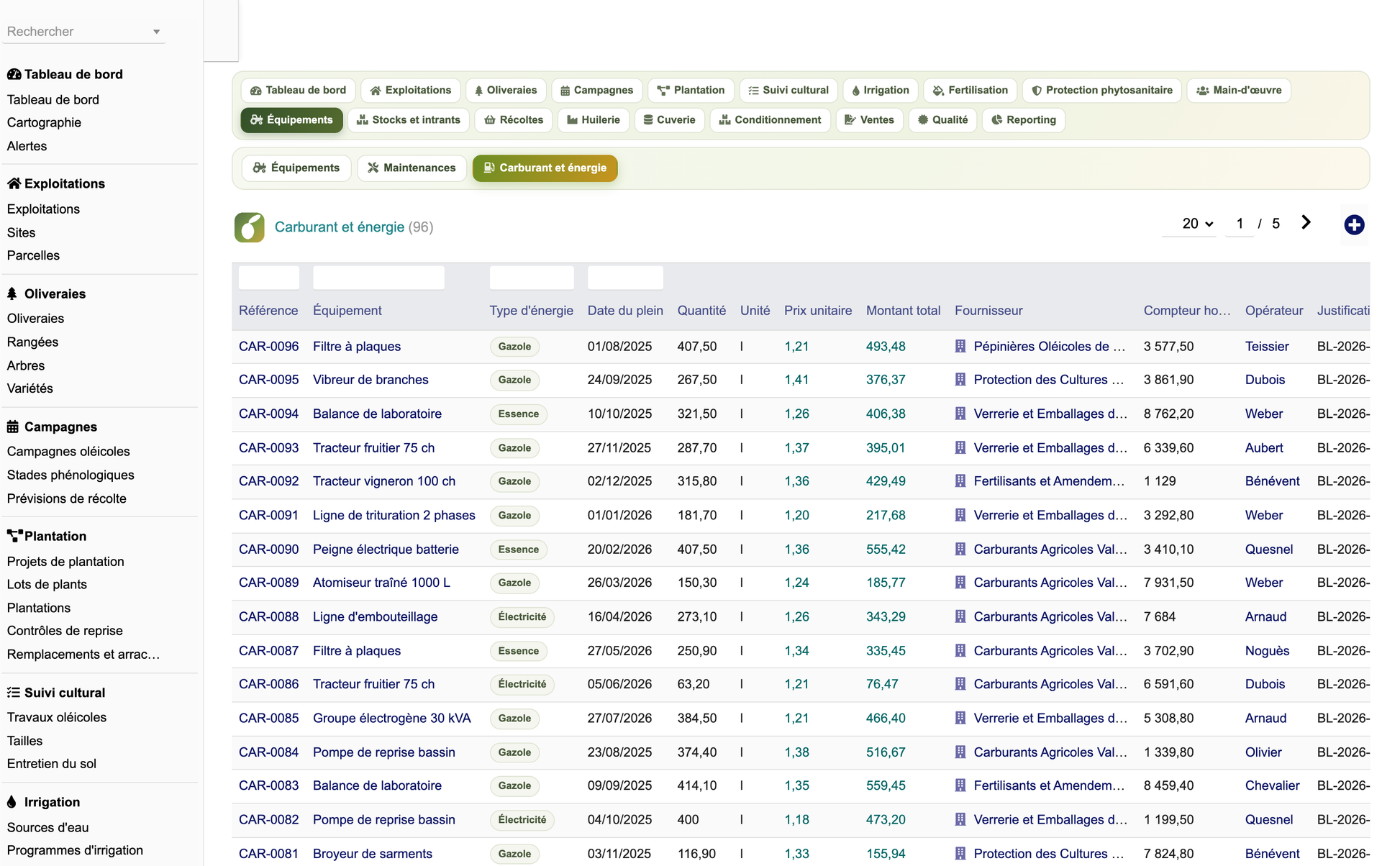Click Électricité badge in CAR-0086 row
1400x866 pixels.
(x=522, y=684)
